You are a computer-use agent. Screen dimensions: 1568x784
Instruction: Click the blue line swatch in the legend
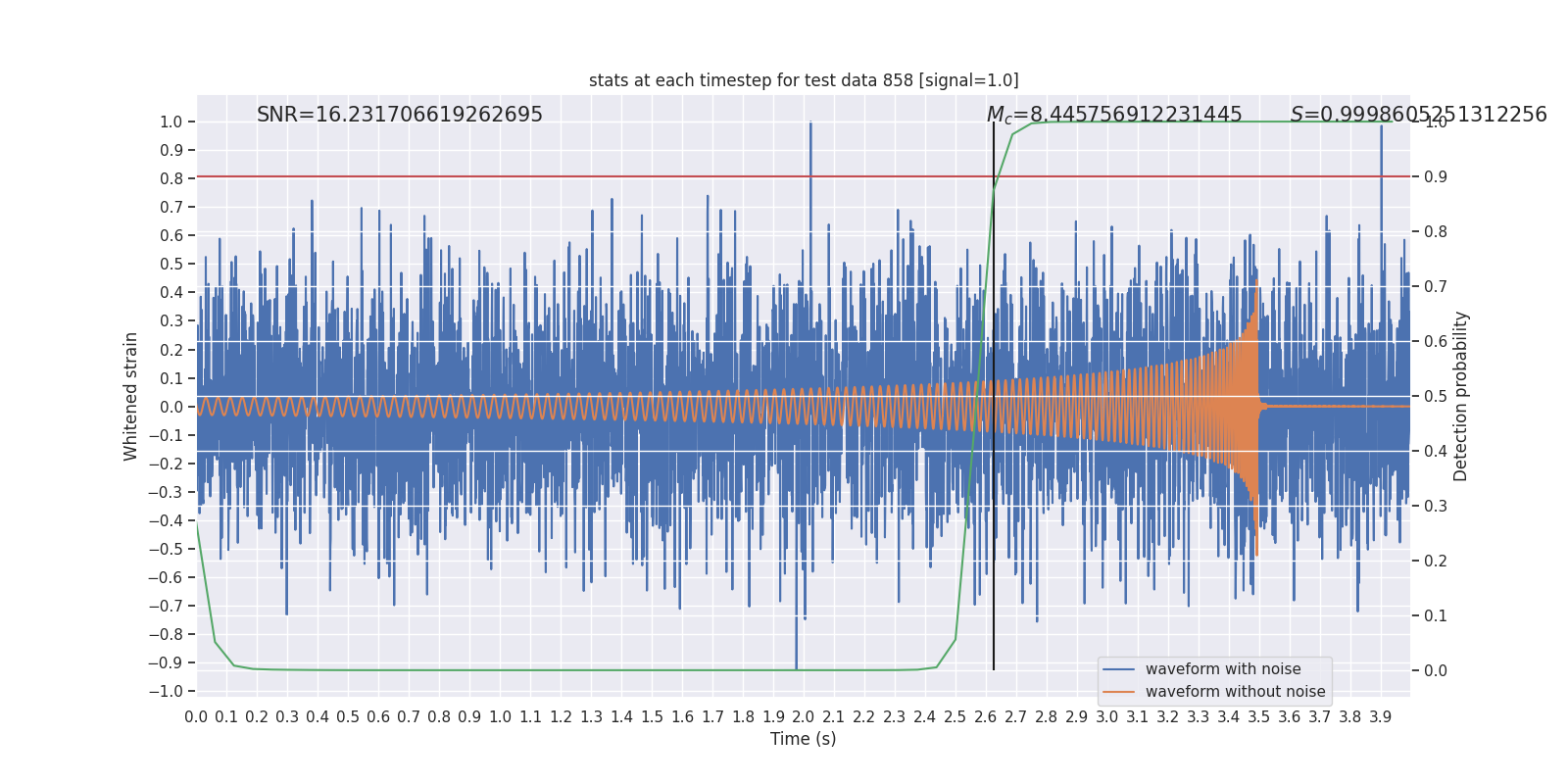1118,669
